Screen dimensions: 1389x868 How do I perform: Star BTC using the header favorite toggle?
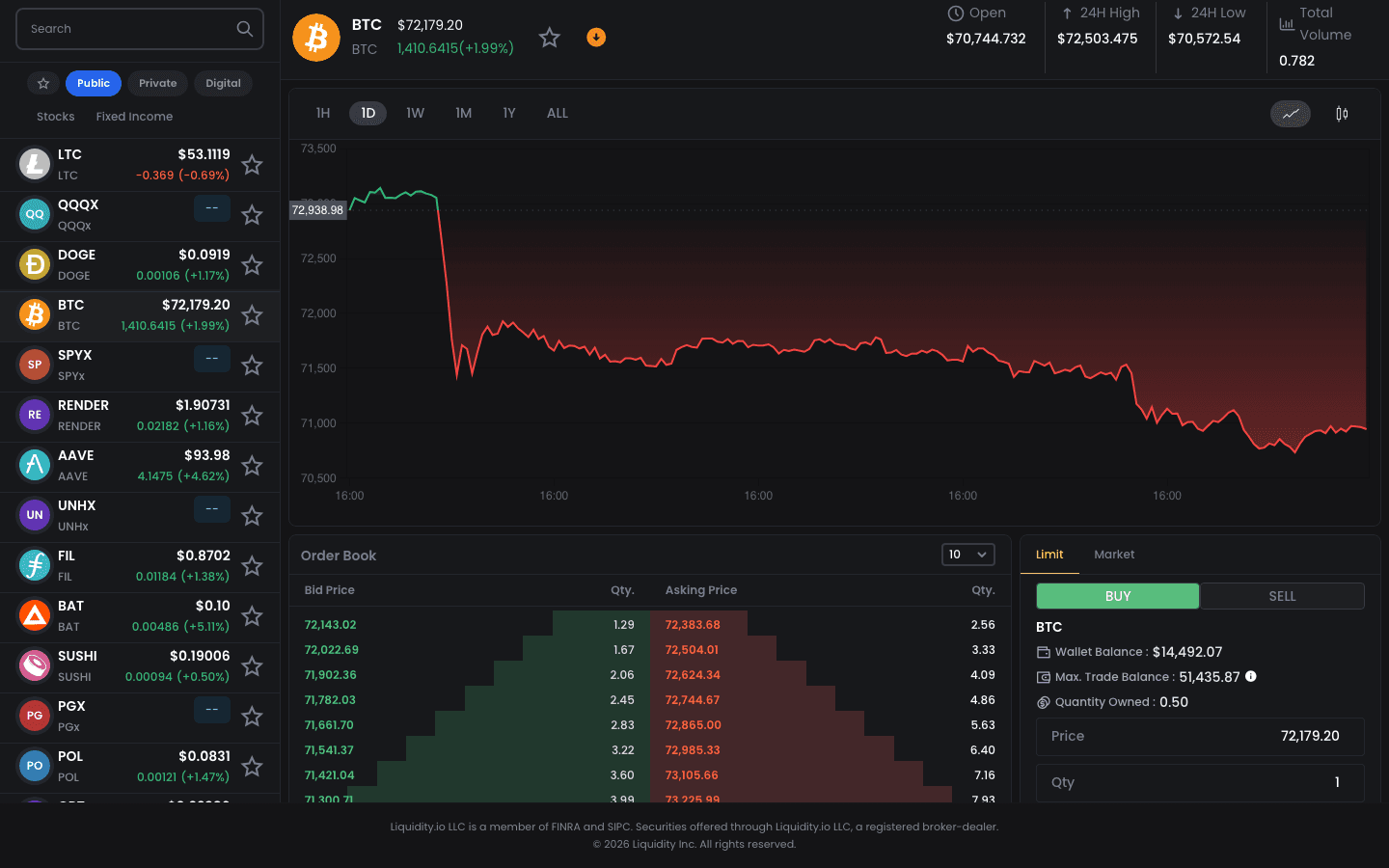[549, 37]
